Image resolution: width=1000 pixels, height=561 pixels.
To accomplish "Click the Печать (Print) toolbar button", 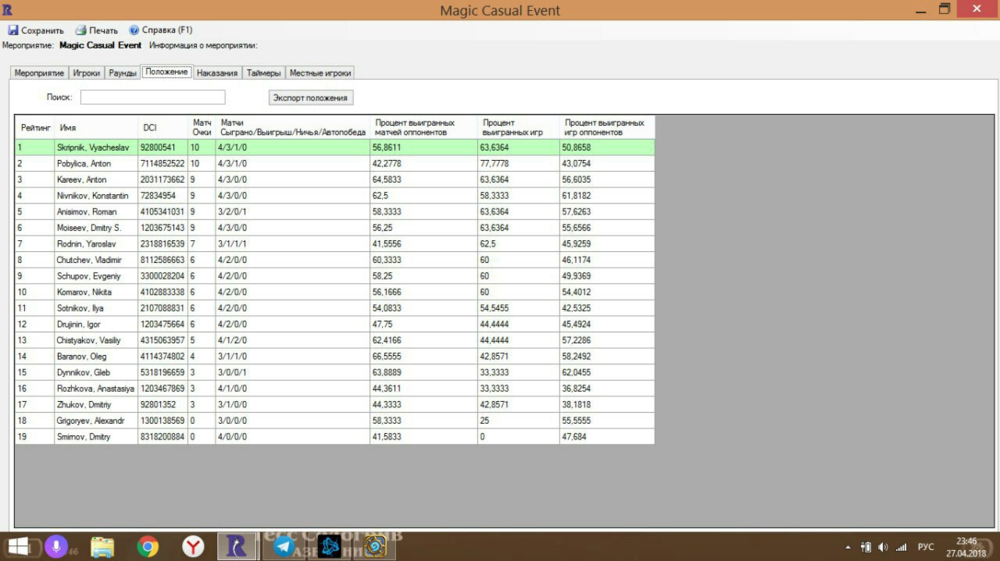I will [97, 30].
